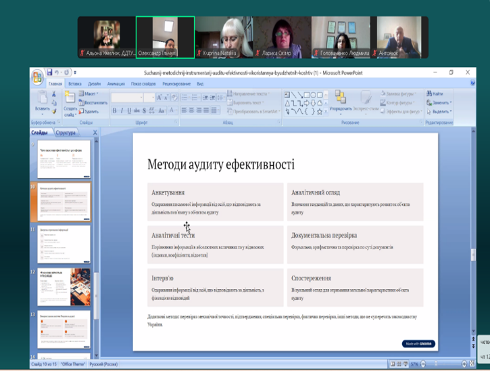491x372 pixels.
Task: Click the Заменить replace button
Action: (439, 103)
